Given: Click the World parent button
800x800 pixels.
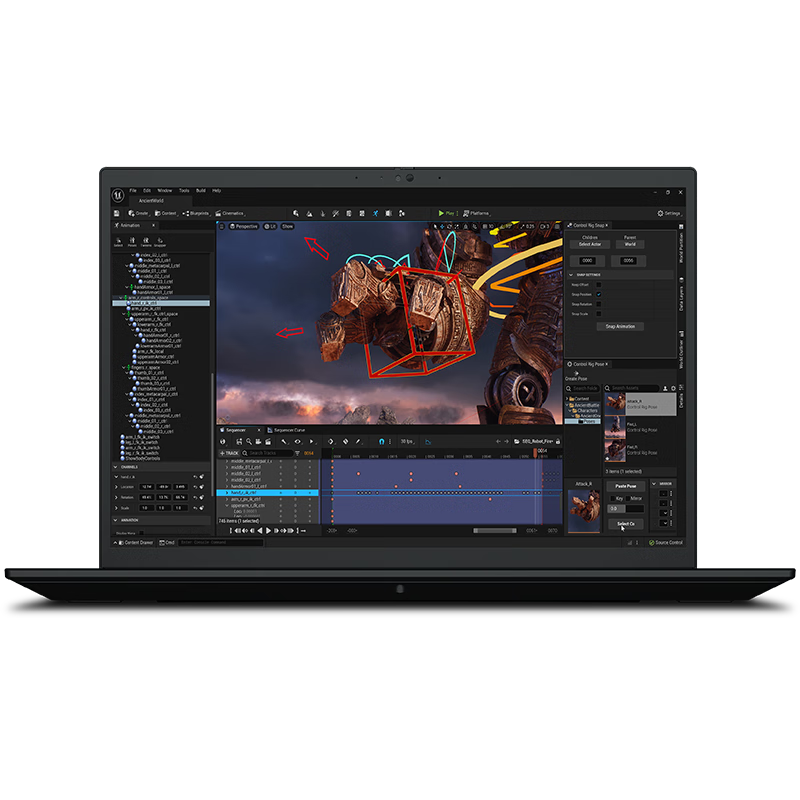Looking at the screenshot, I should [x=630, y=244].
